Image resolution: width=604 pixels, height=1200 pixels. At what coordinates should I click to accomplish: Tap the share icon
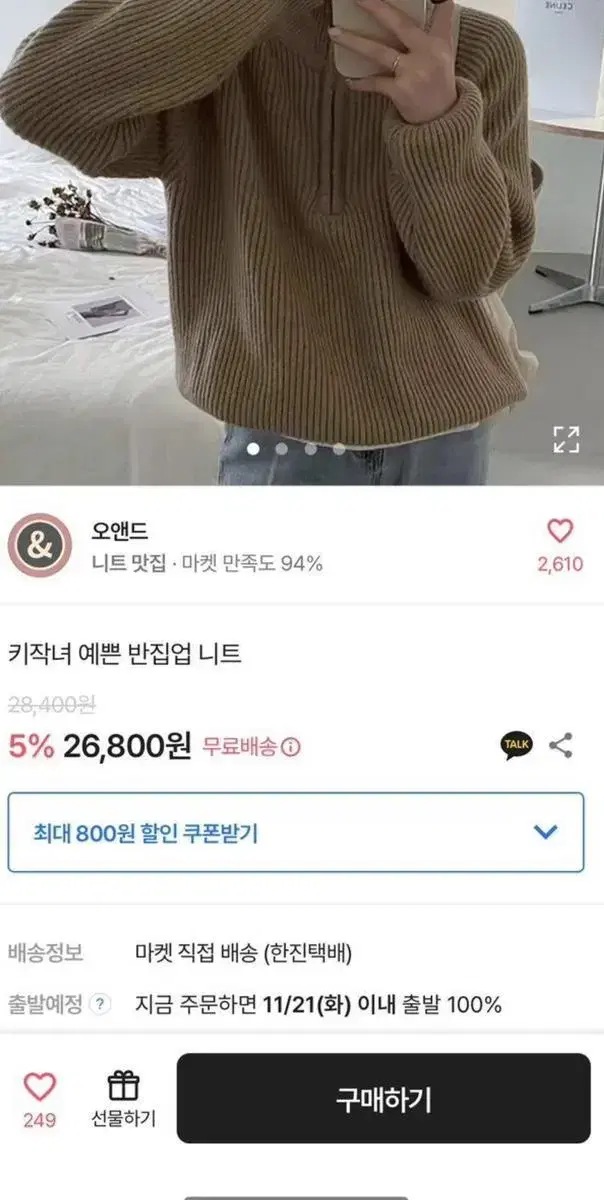click(x=562, y=744)
